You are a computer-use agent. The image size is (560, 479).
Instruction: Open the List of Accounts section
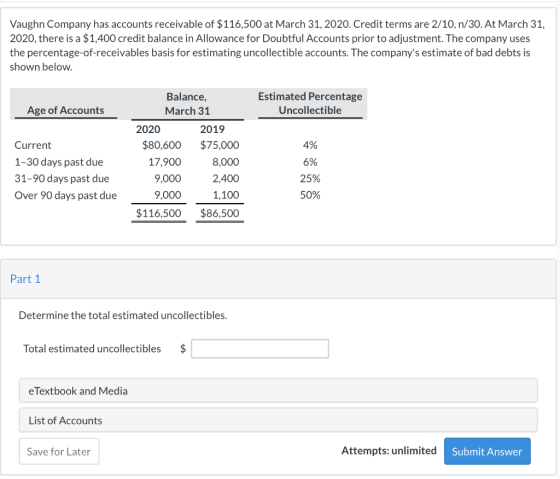(x=278, y=420)
